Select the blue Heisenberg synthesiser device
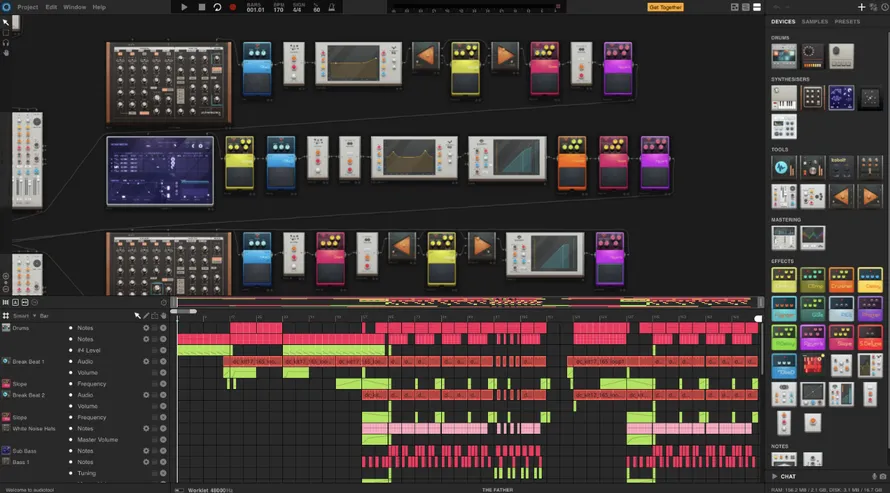 tap(841, 98)
